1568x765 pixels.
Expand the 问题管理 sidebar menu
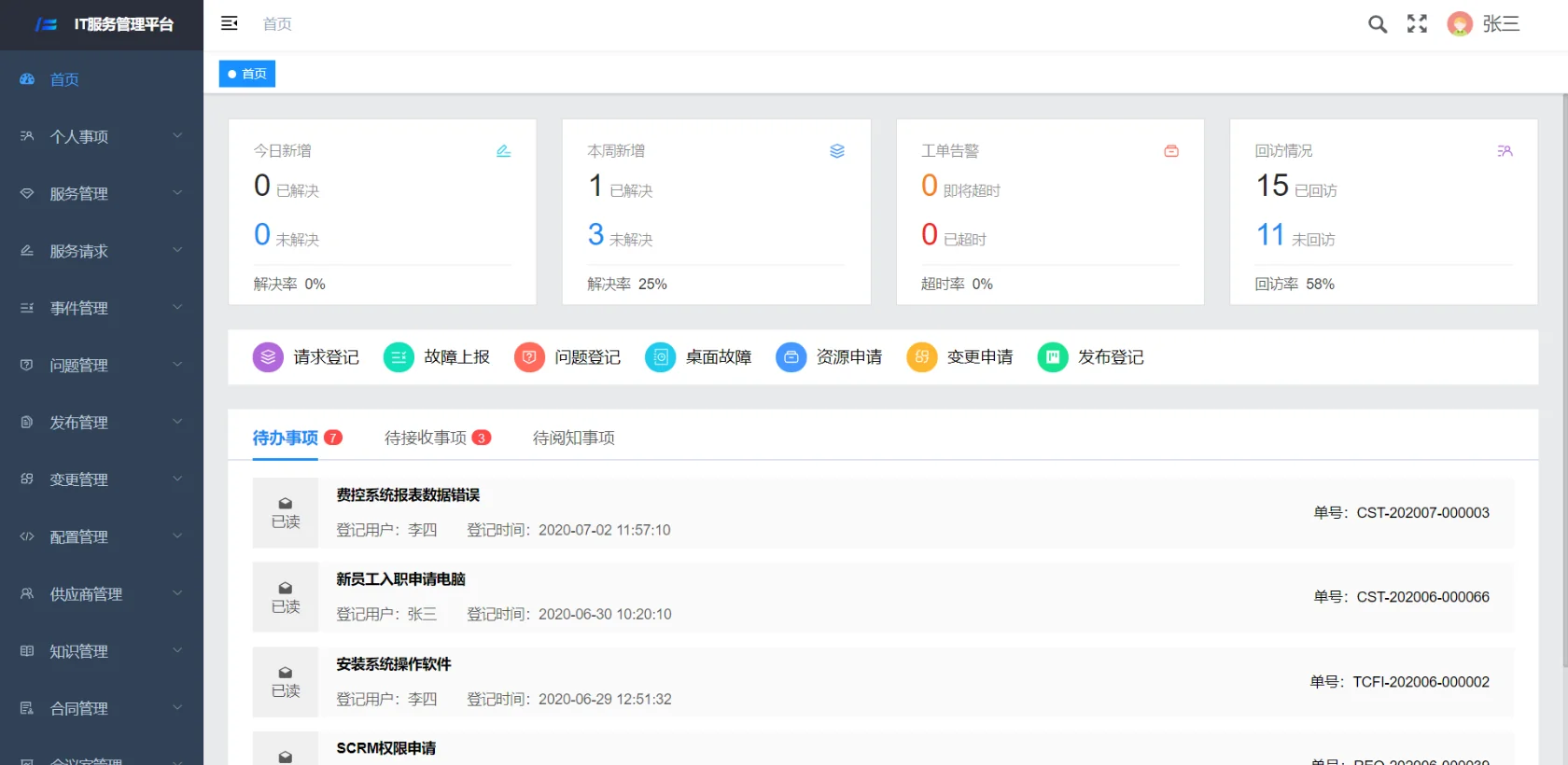[102, 365]
